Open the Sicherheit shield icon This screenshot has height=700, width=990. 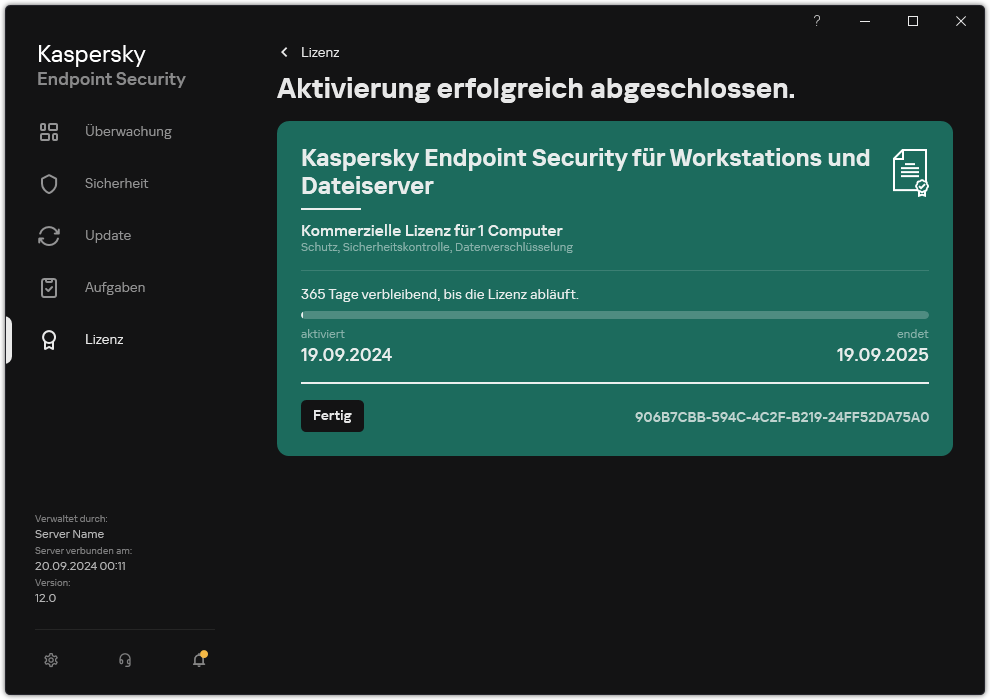click(49, 183)
